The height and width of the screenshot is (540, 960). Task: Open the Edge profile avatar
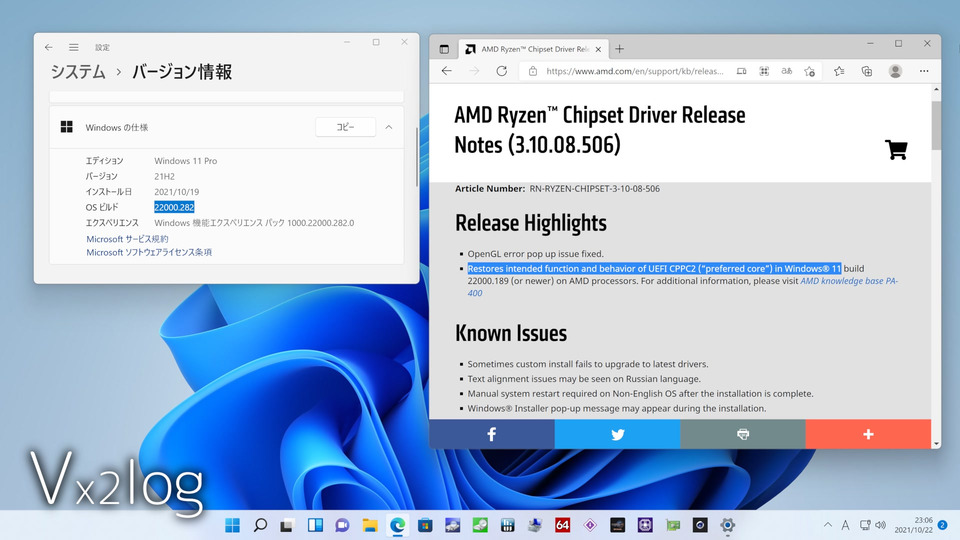tap(895, 71)
